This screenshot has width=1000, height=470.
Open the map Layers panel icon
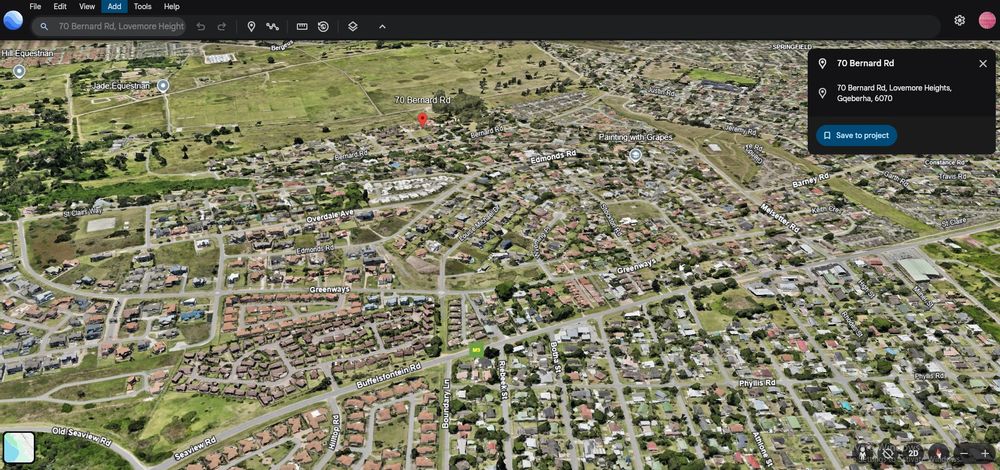tap(353, 26)
